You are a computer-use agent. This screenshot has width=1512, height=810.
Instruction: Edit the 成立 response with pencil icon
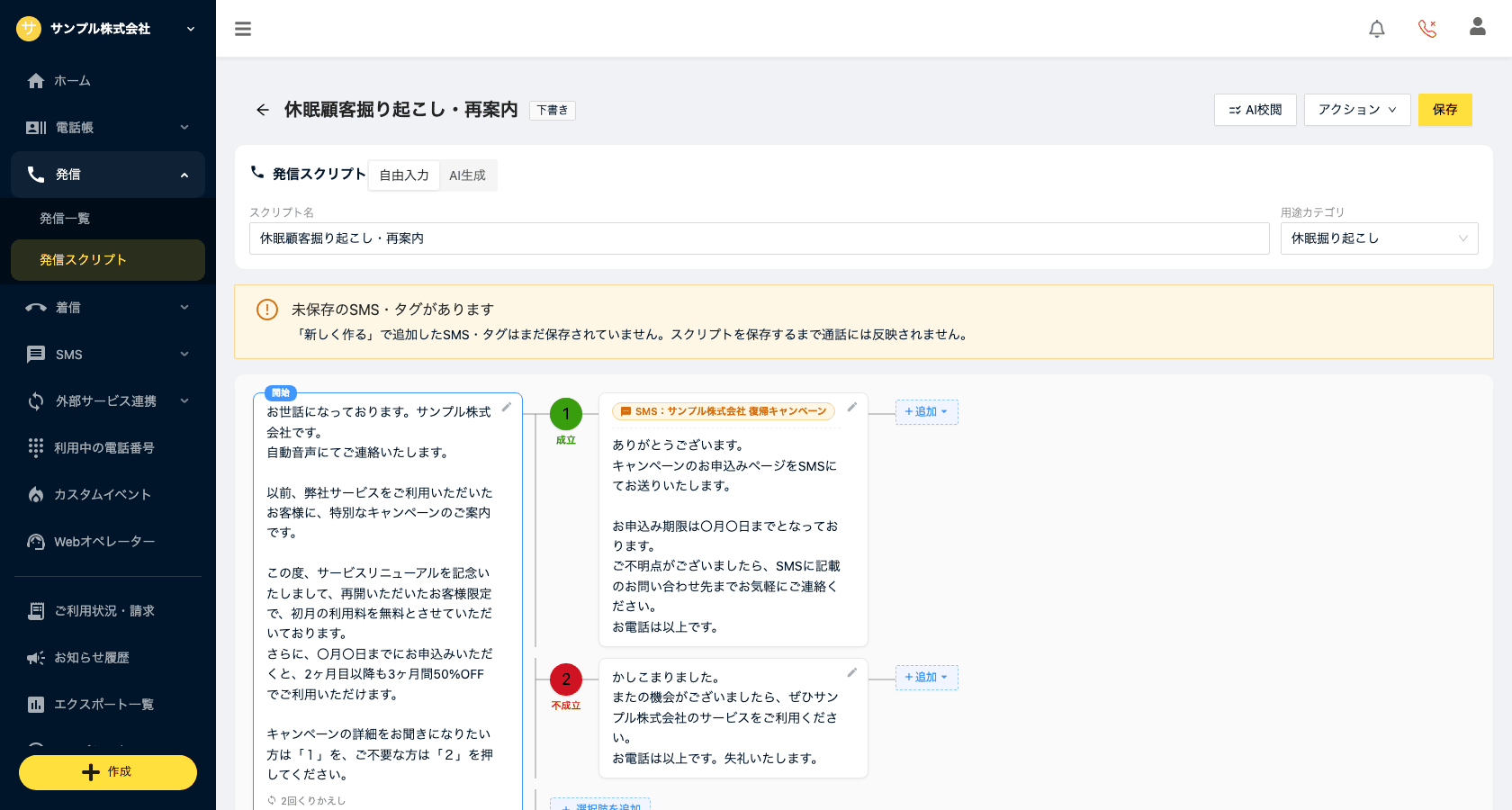click(852, 407)
